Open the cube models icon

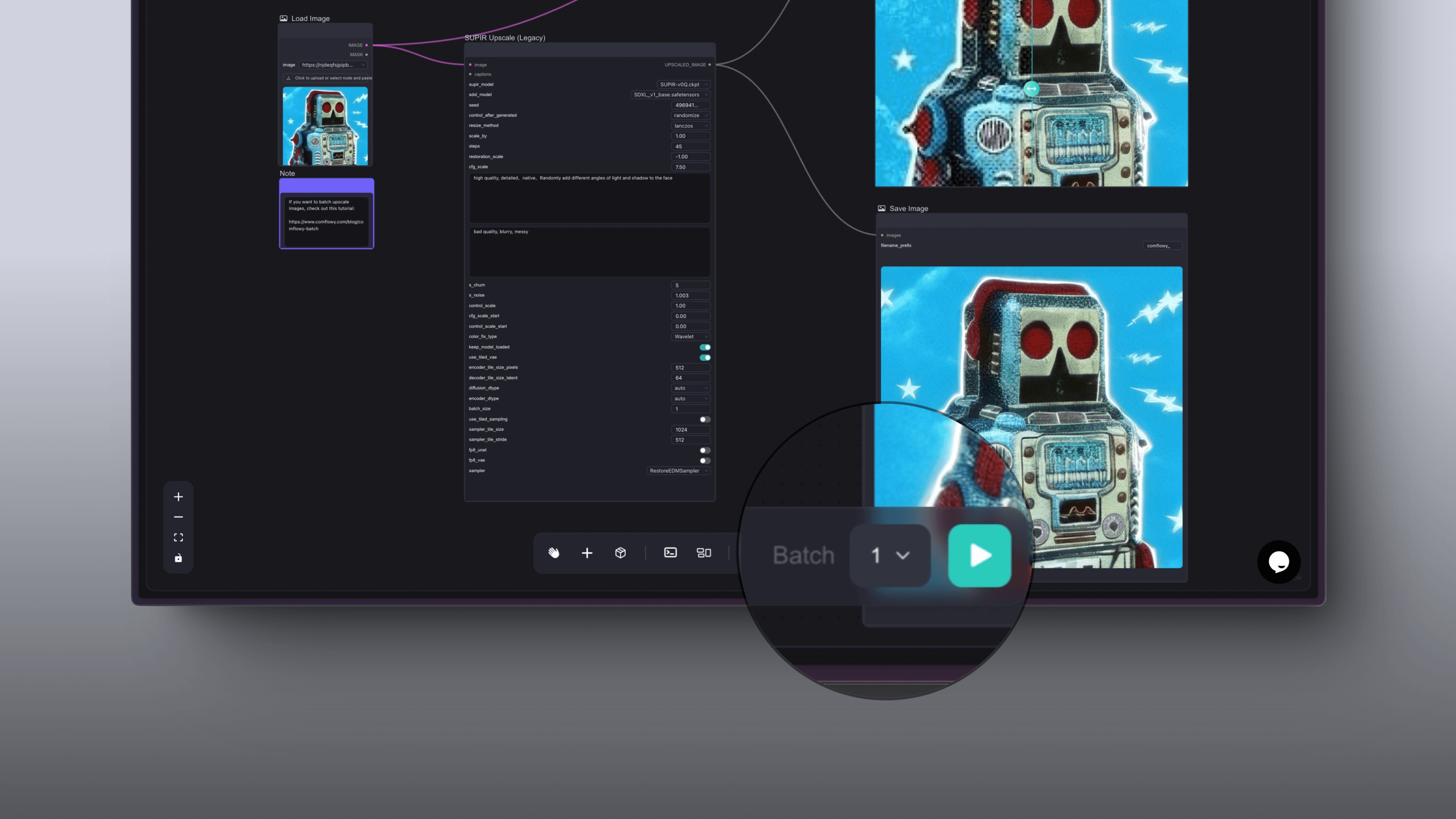click(x=621, y=553)
